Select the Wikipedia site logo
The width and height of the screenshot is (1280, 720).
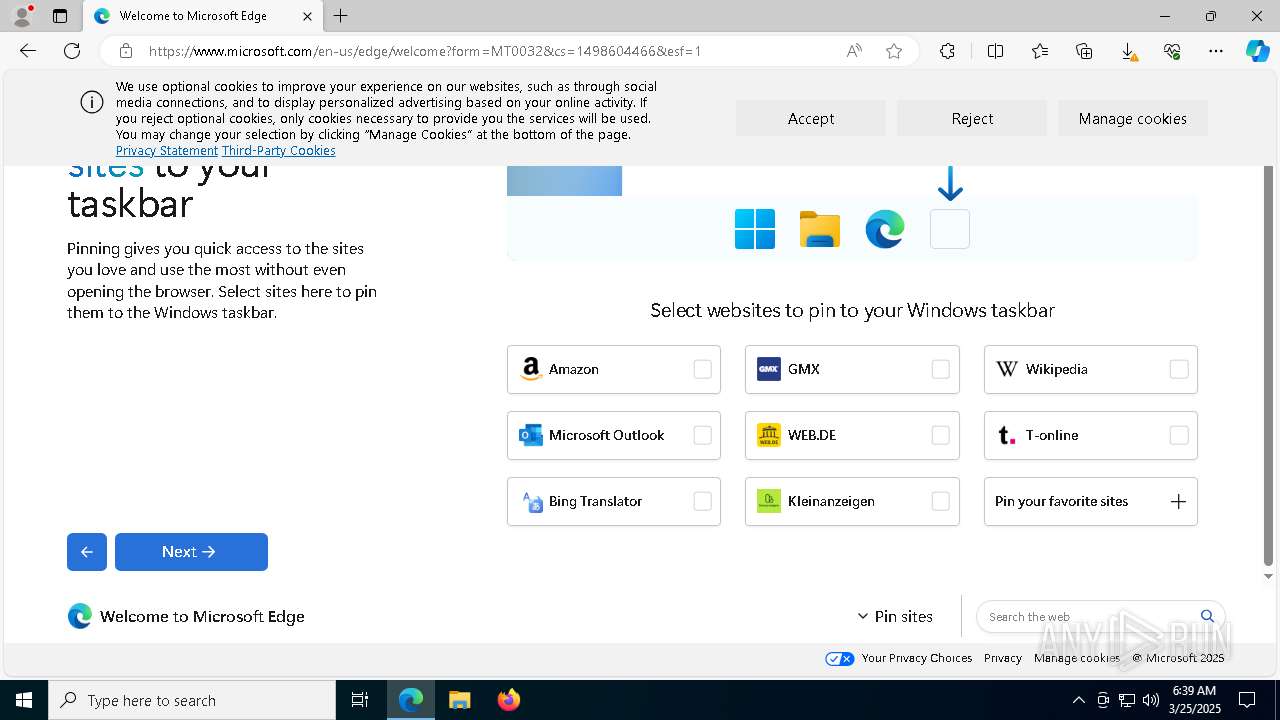pos(1007,369)
